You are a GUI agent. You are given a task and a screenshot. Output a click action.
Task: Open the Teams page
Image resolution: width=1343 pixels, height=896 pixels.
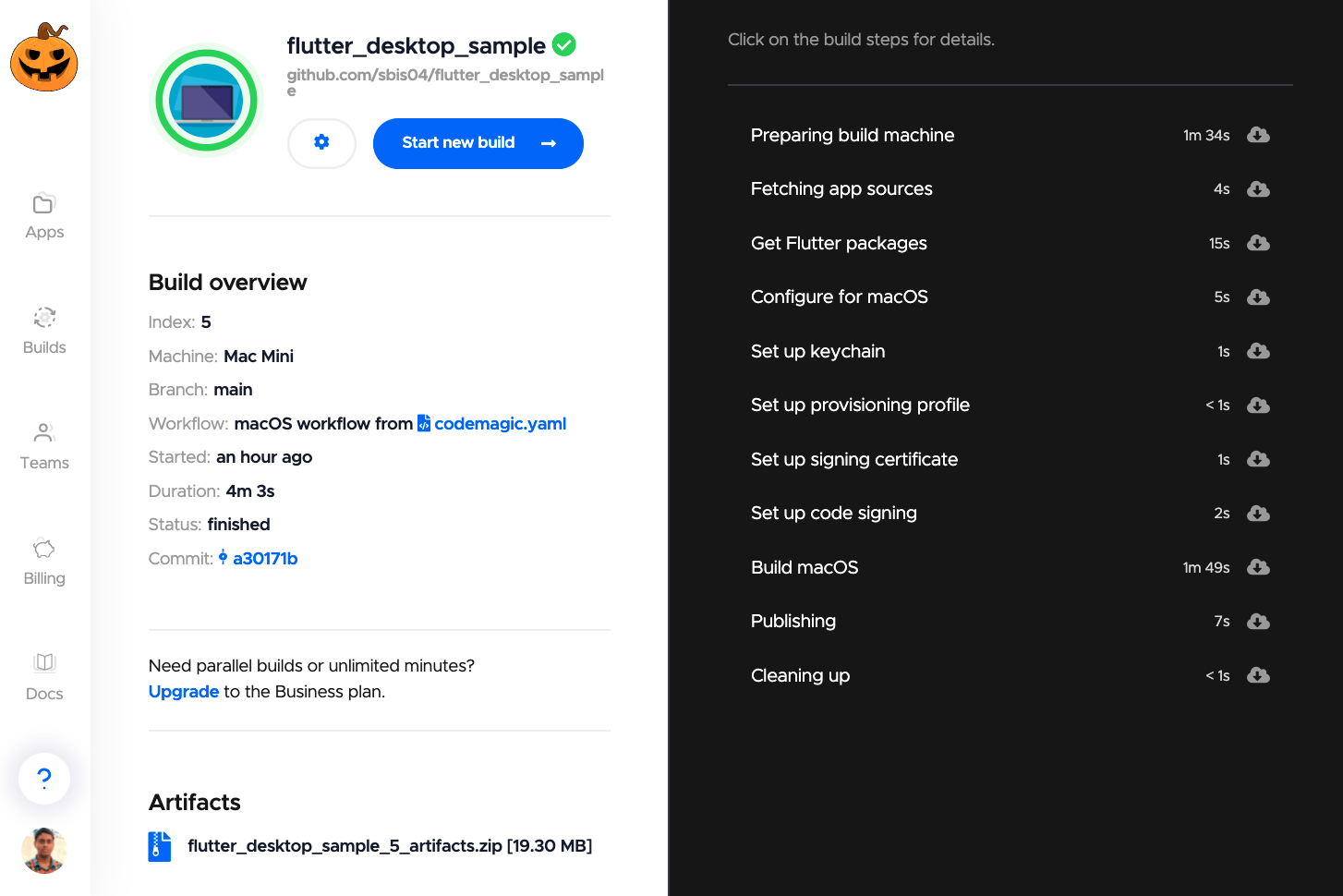[44, 447]
